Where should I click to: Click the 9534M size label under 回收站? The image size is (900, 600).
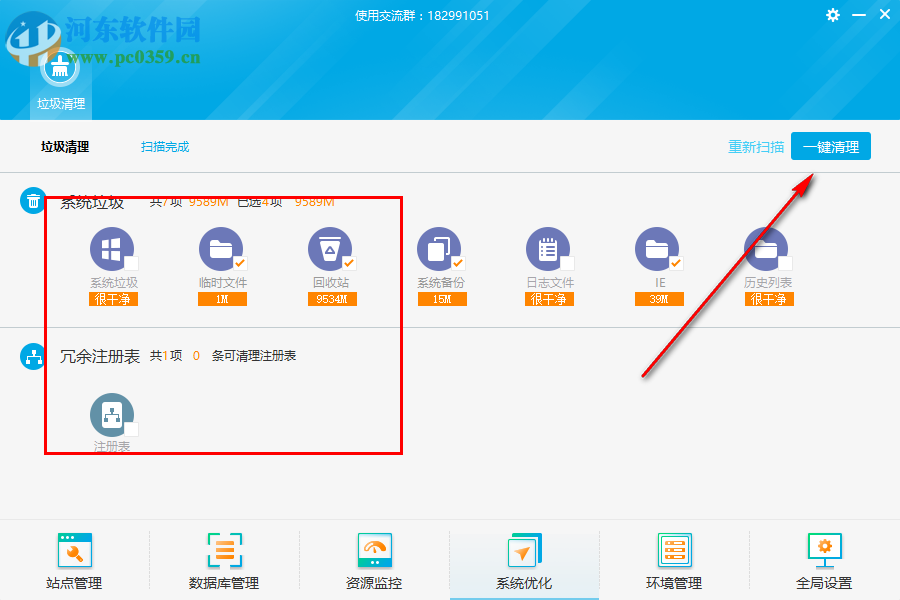click(332, 299)
